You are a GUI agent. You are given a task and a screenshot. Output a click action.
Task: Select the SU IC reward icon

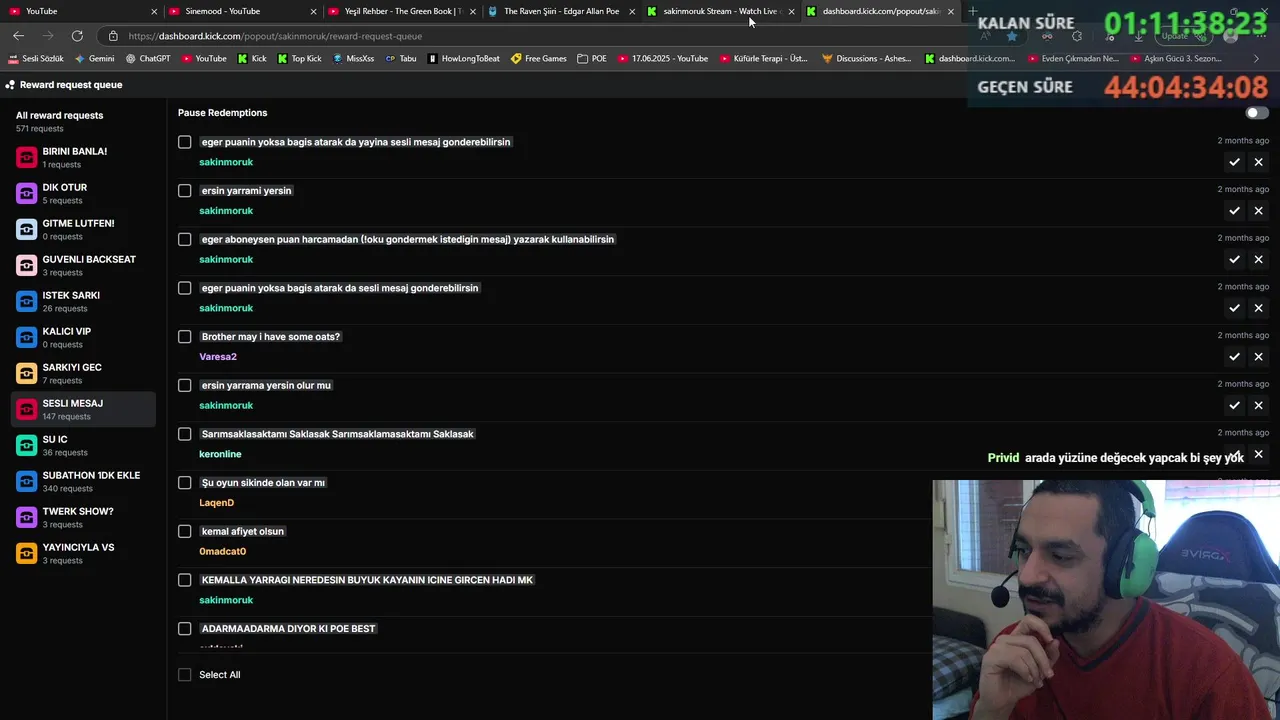[27, 445]
